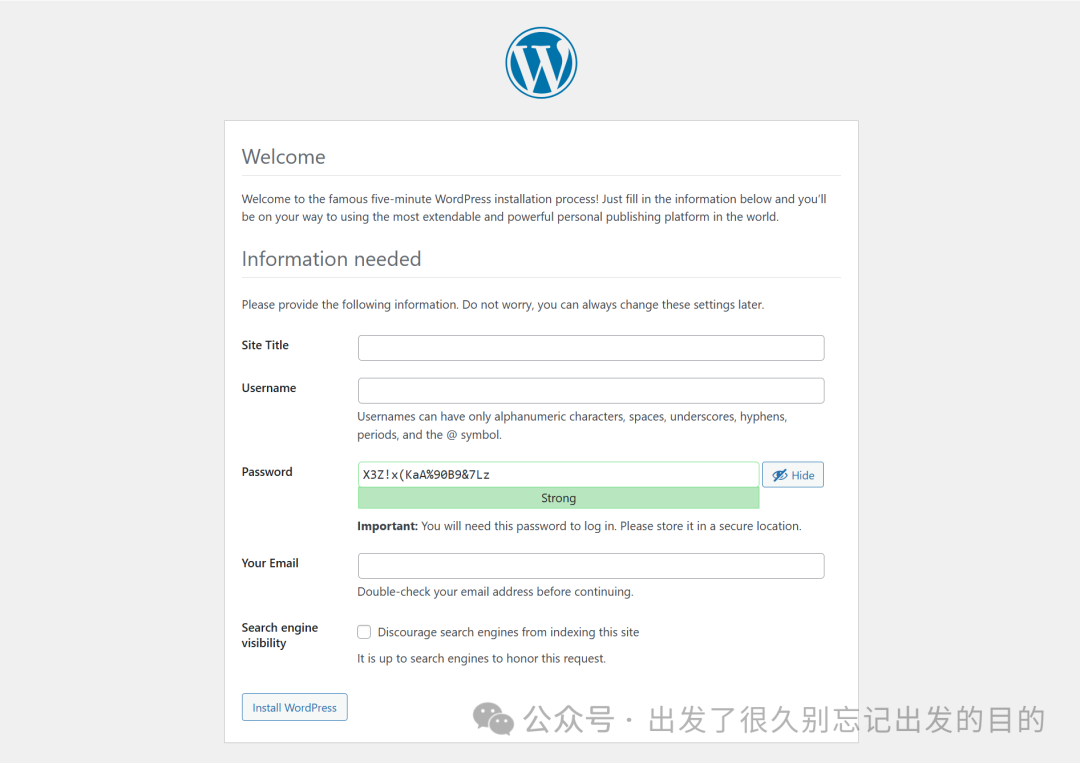
Task: Hide the password with the eye button
Action: [792, 475]
